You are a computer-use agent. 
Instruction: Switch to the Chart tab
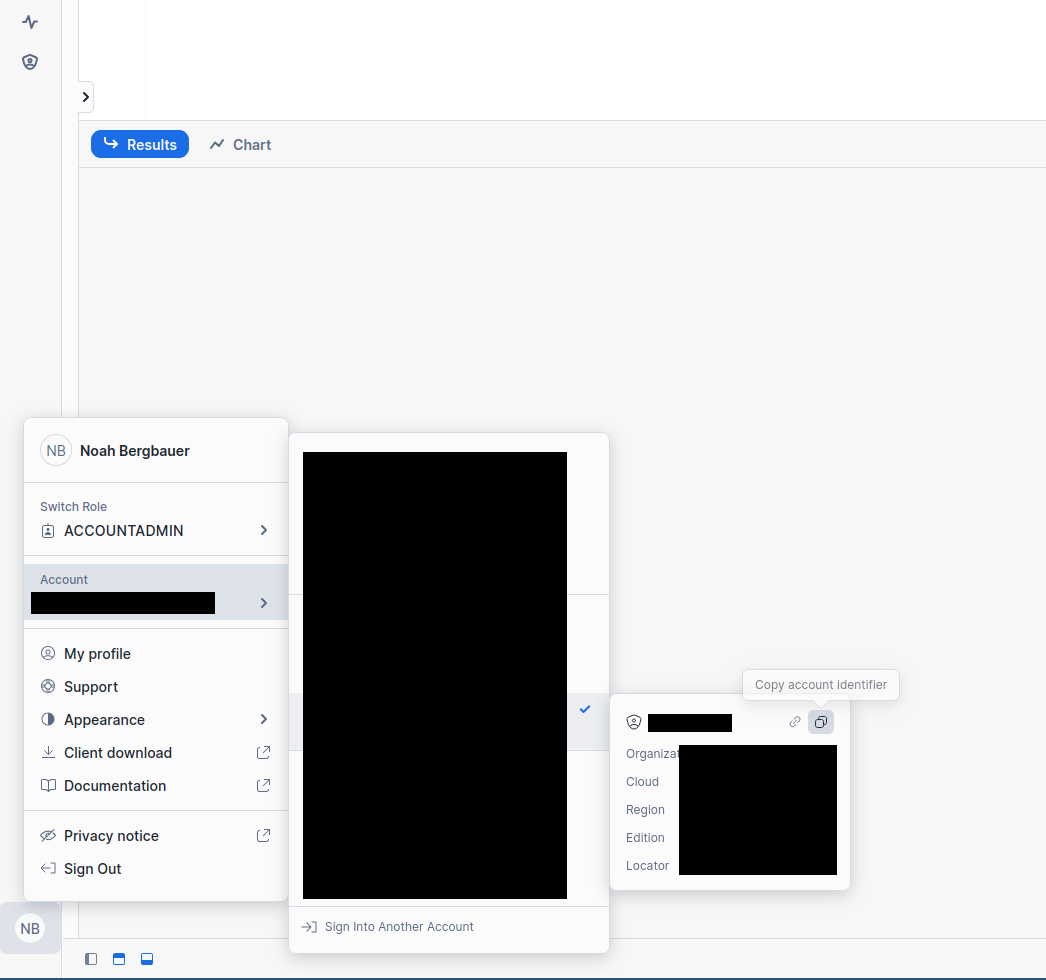tap(240, 145)
